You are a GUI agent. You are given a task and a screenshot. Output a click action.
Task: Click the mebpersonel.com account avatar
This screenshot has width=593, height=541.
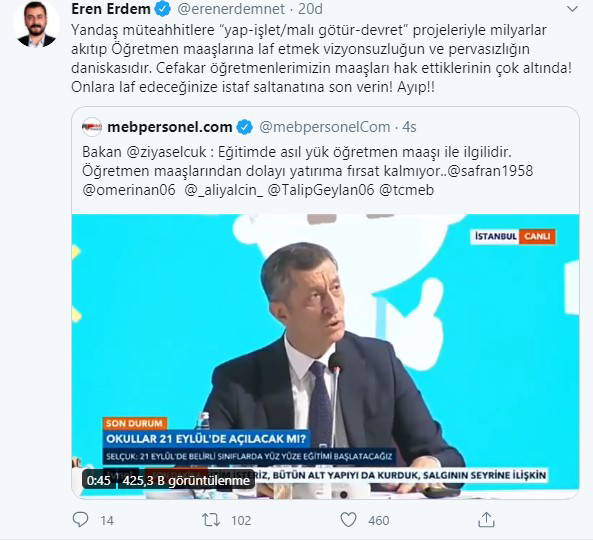tap(92, 127)
